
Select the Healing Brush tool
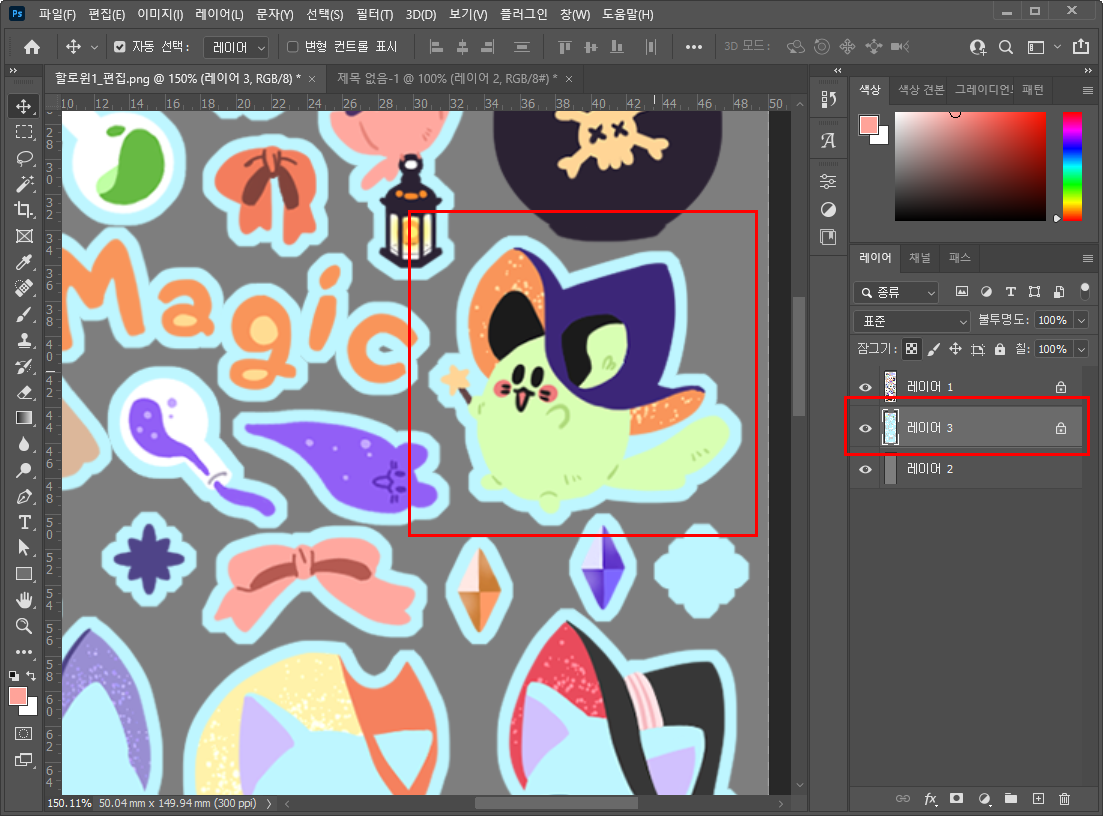click(24, 288)
